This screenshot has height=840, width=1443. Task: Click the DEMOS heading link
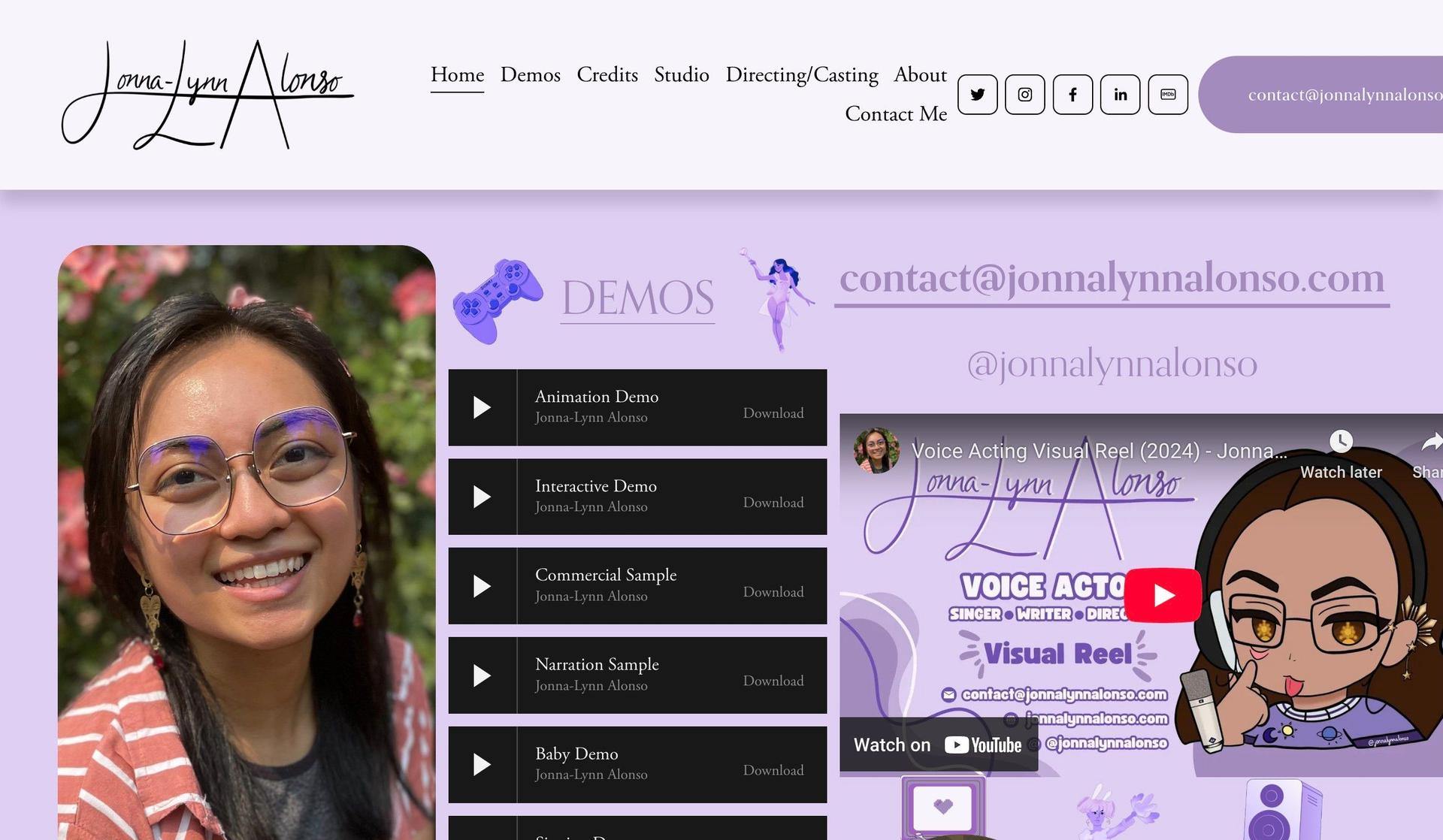(x=637, y=298)
